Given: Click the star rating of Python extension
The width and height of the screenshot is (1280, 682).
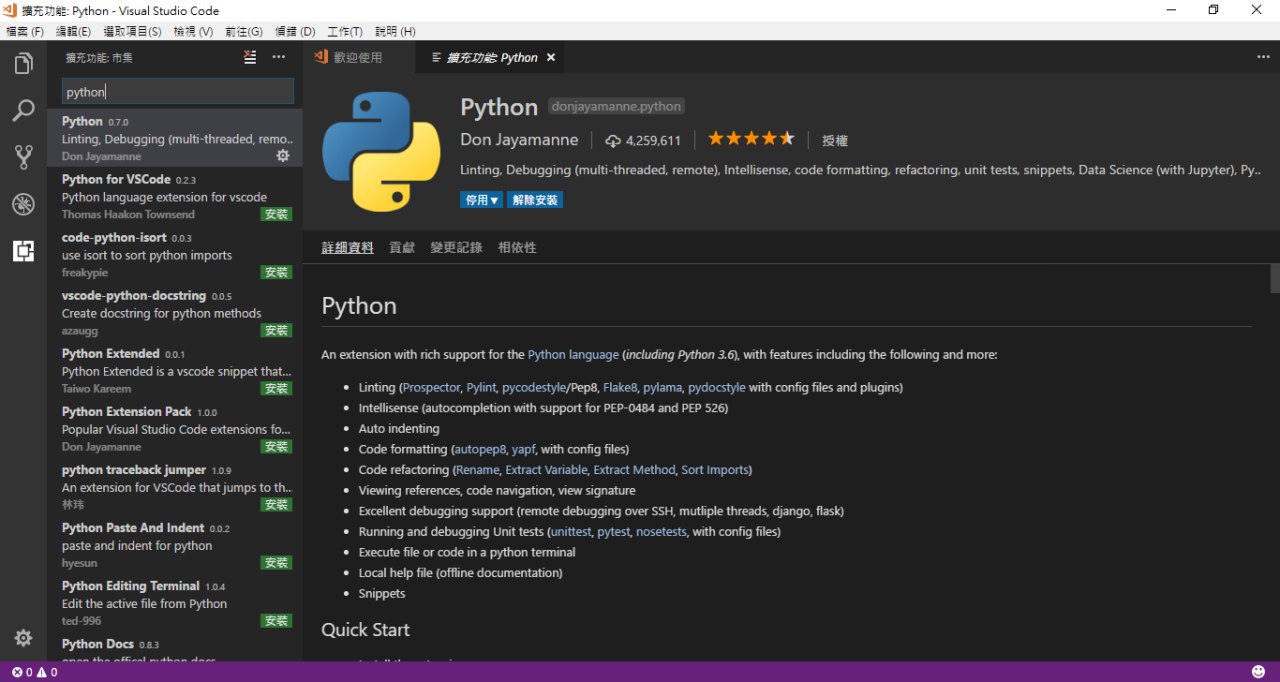Looking at the screenshot, I should 751,139.
